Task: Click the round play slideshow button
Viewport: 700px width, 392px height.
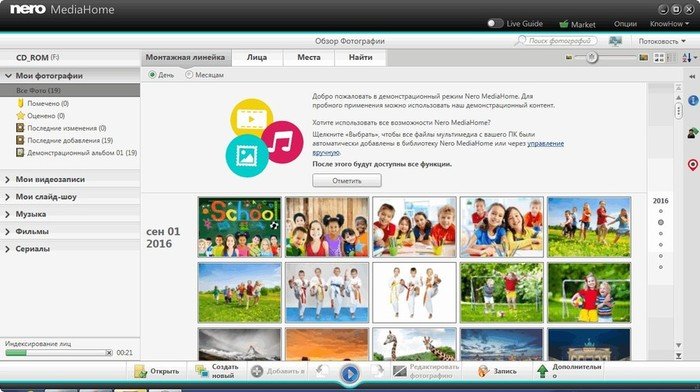Action: (349, 373)
